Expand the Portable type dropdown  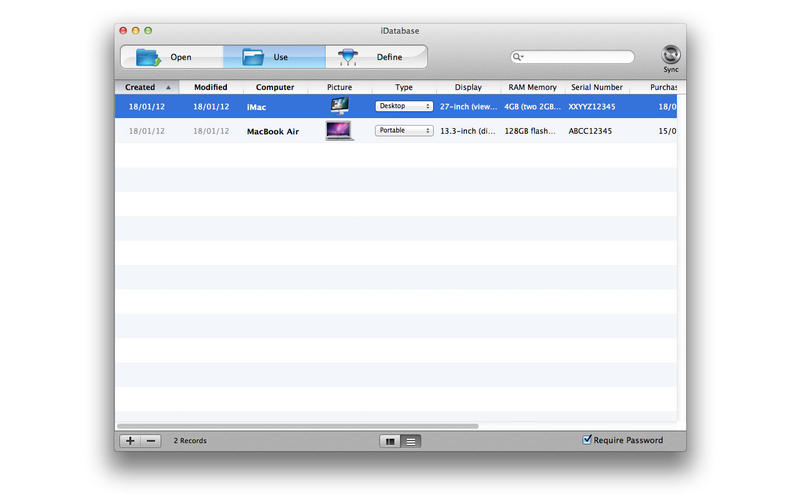(x=404, y=130)
